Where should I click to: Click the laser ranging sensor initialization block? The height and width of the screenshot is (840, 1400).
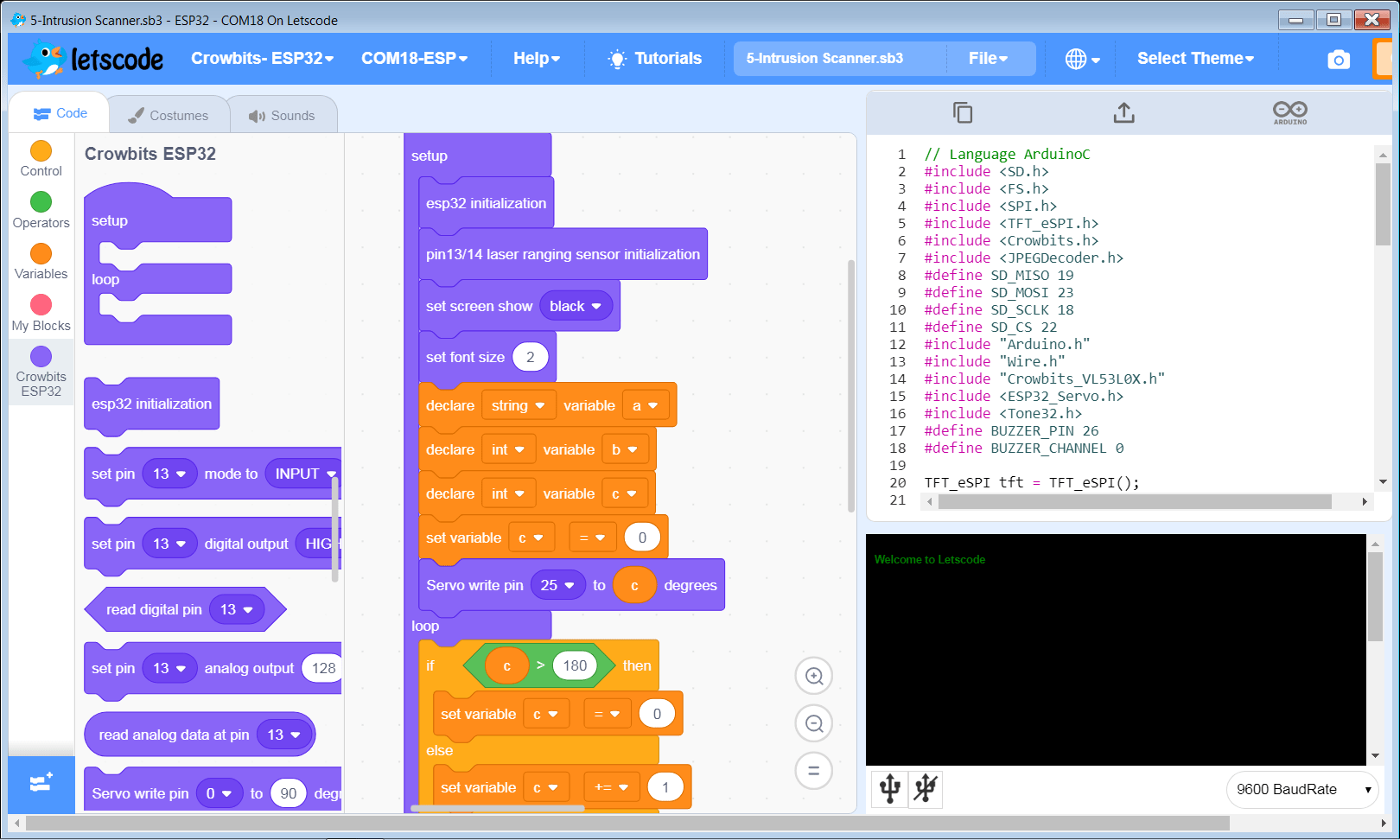point(563,254)
